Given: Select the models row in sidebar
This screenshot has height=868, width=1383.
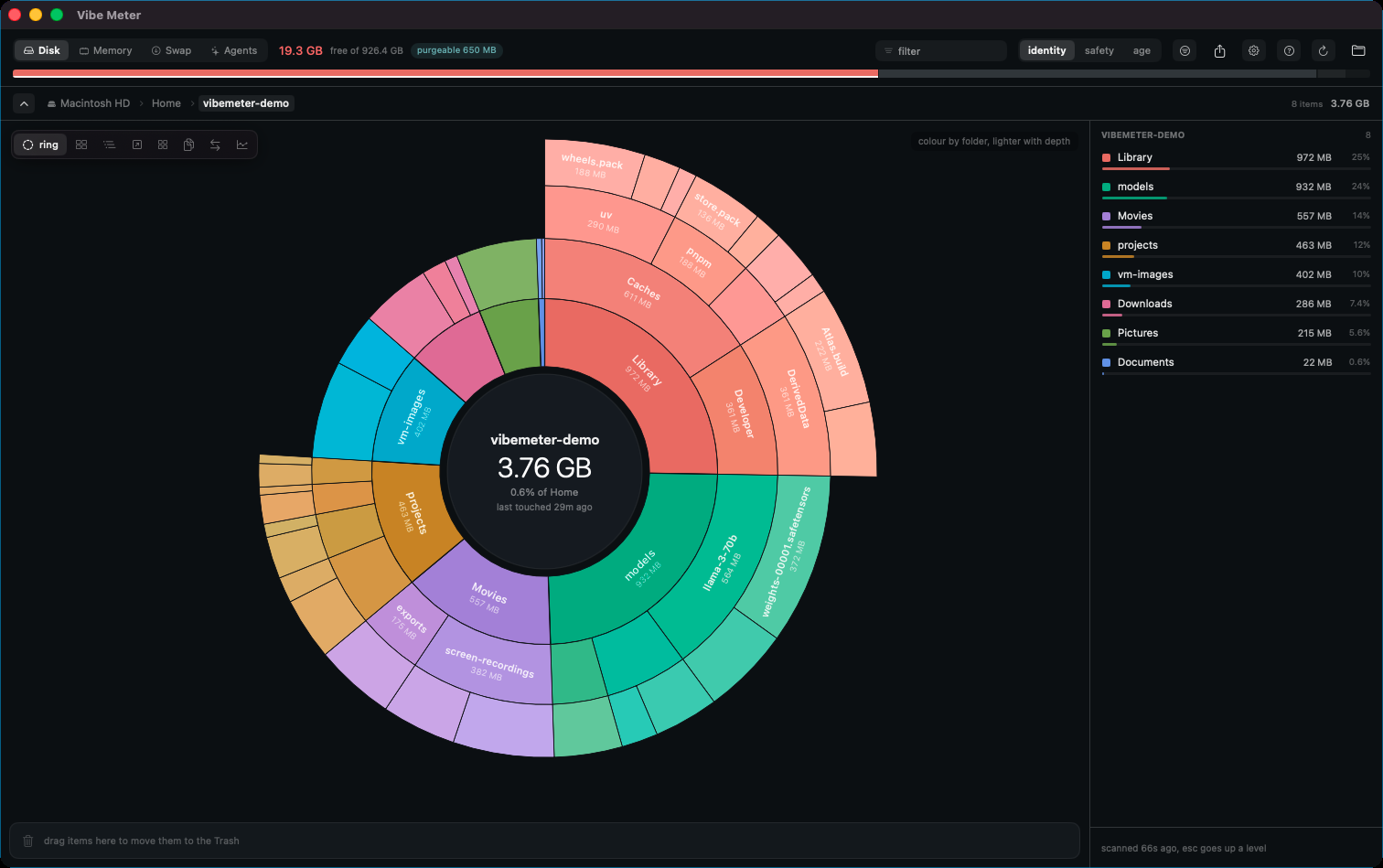Looking at the screenshot, I should pos(1236,188).
